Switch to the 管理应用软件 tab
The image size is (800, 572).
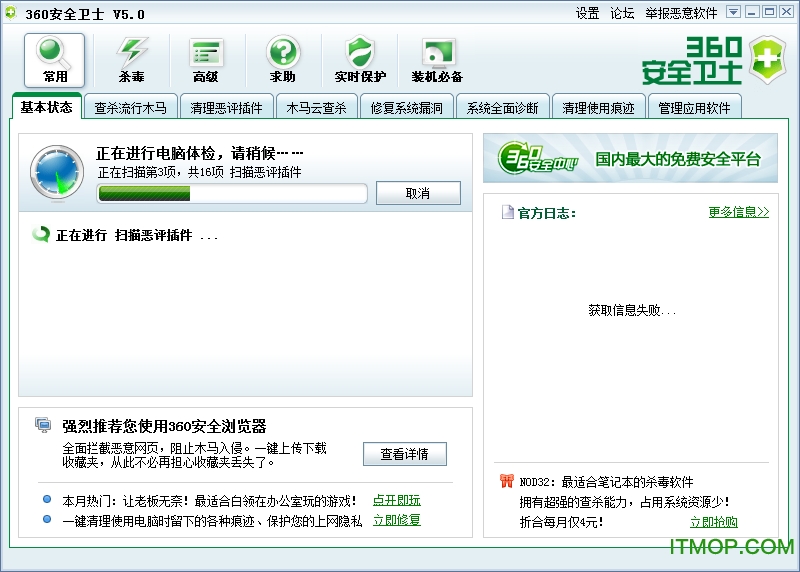tap(694, 108)
